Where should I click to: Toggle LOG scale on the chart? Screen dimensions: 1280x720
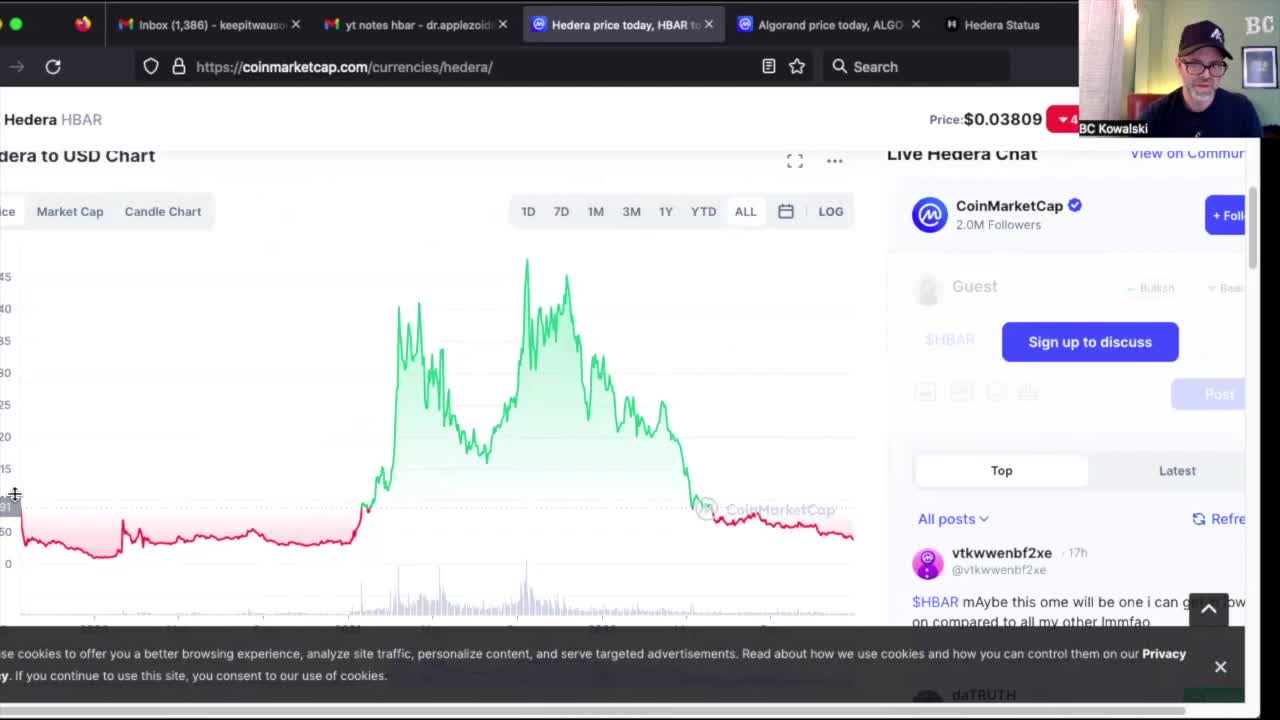tap(831, 211)
